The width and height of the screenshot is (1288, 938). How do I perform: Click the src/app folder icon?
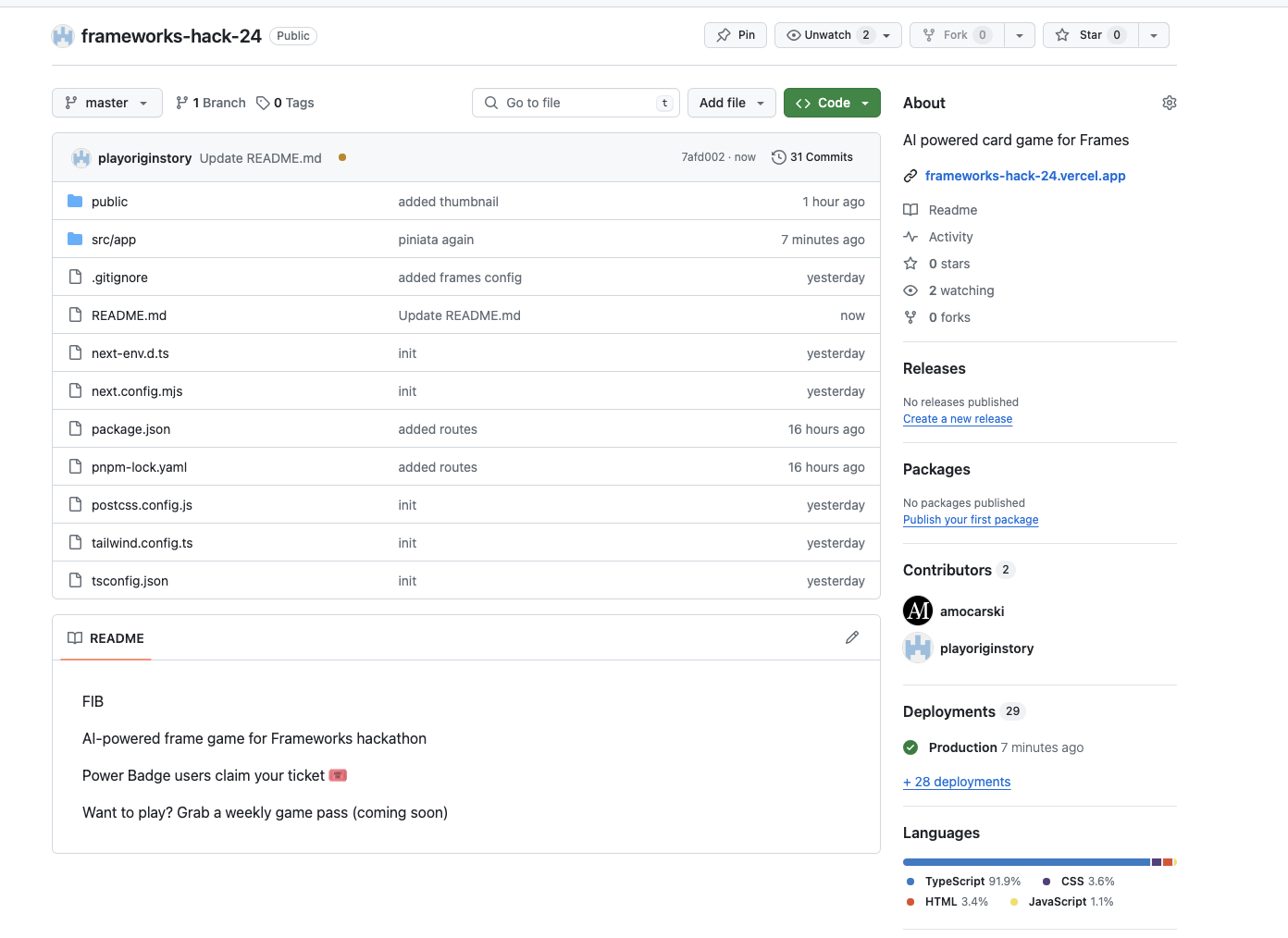tap(75, 239)
